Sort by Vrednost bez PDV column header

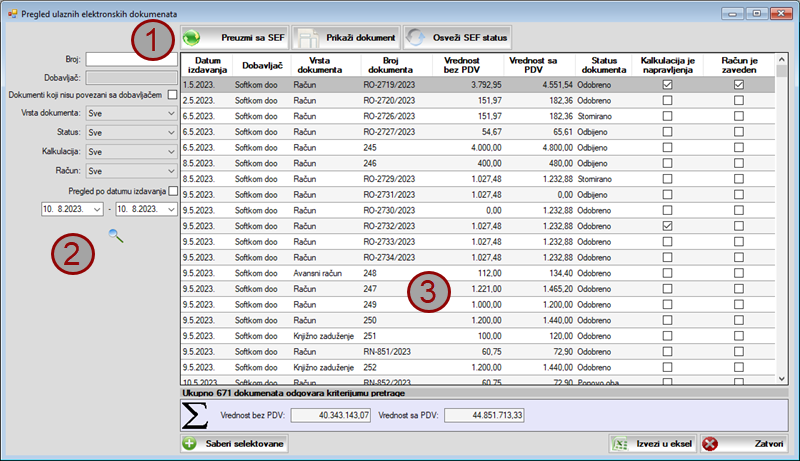click(x=462, y=65)
